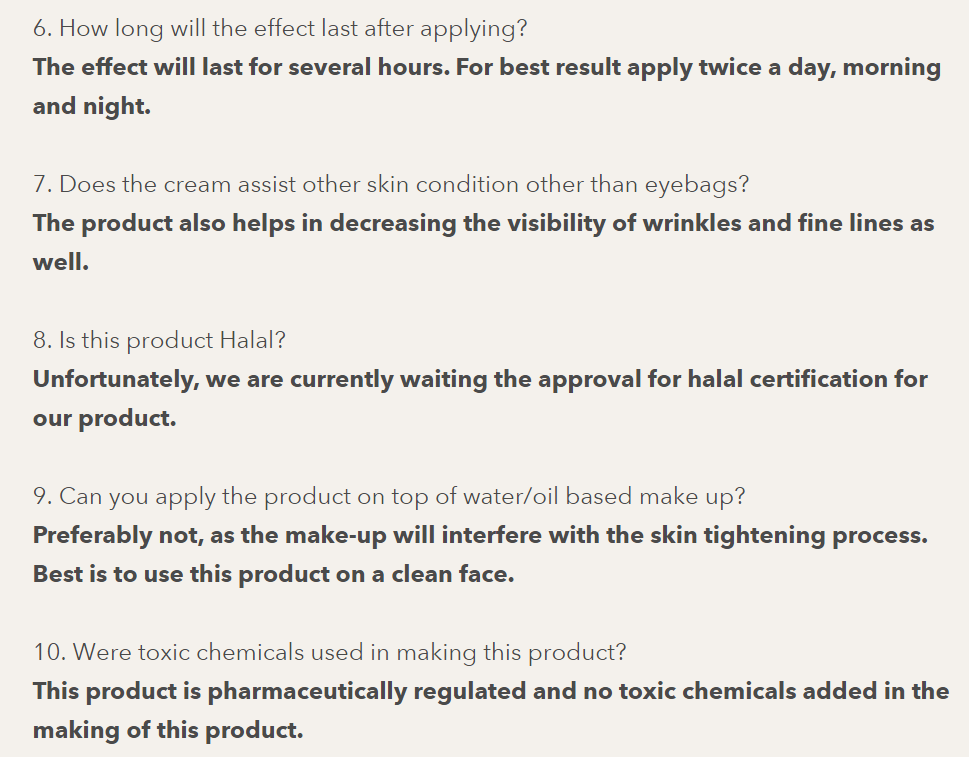Click question 6 about how long the effect lasts
The image size is (969, 757).
coord(280,28)
